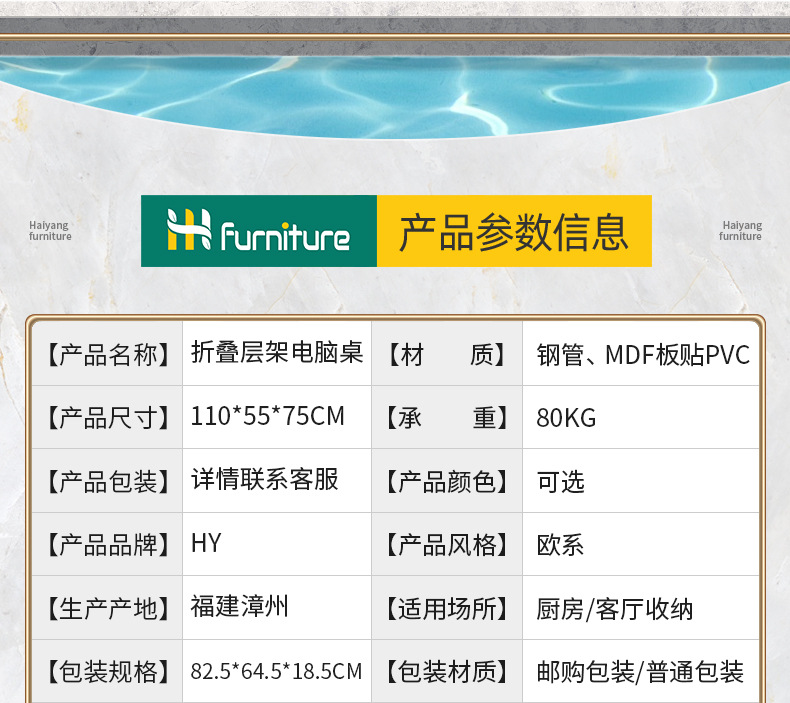Click the 82.5*64.5*18.5CM value
The image size is (790, 703).
[276, 671]
